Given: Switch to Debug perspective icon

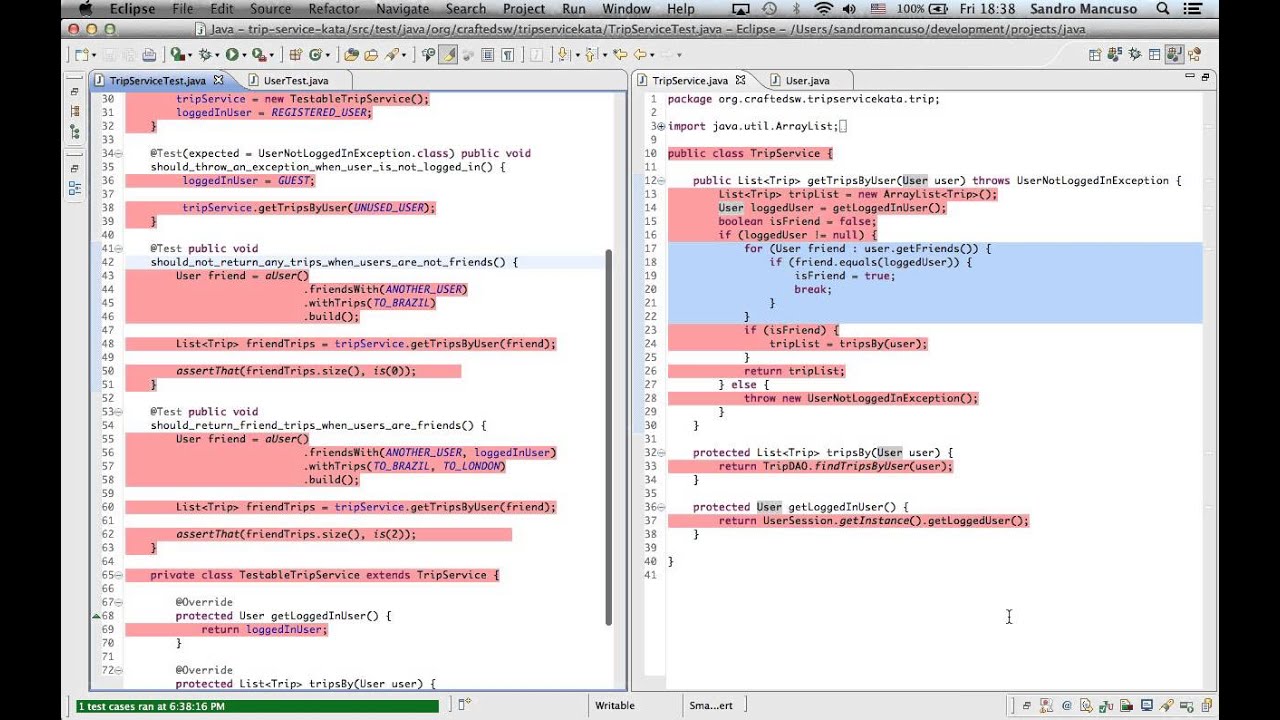Looking at the screenshot, I should [1135, 55].
